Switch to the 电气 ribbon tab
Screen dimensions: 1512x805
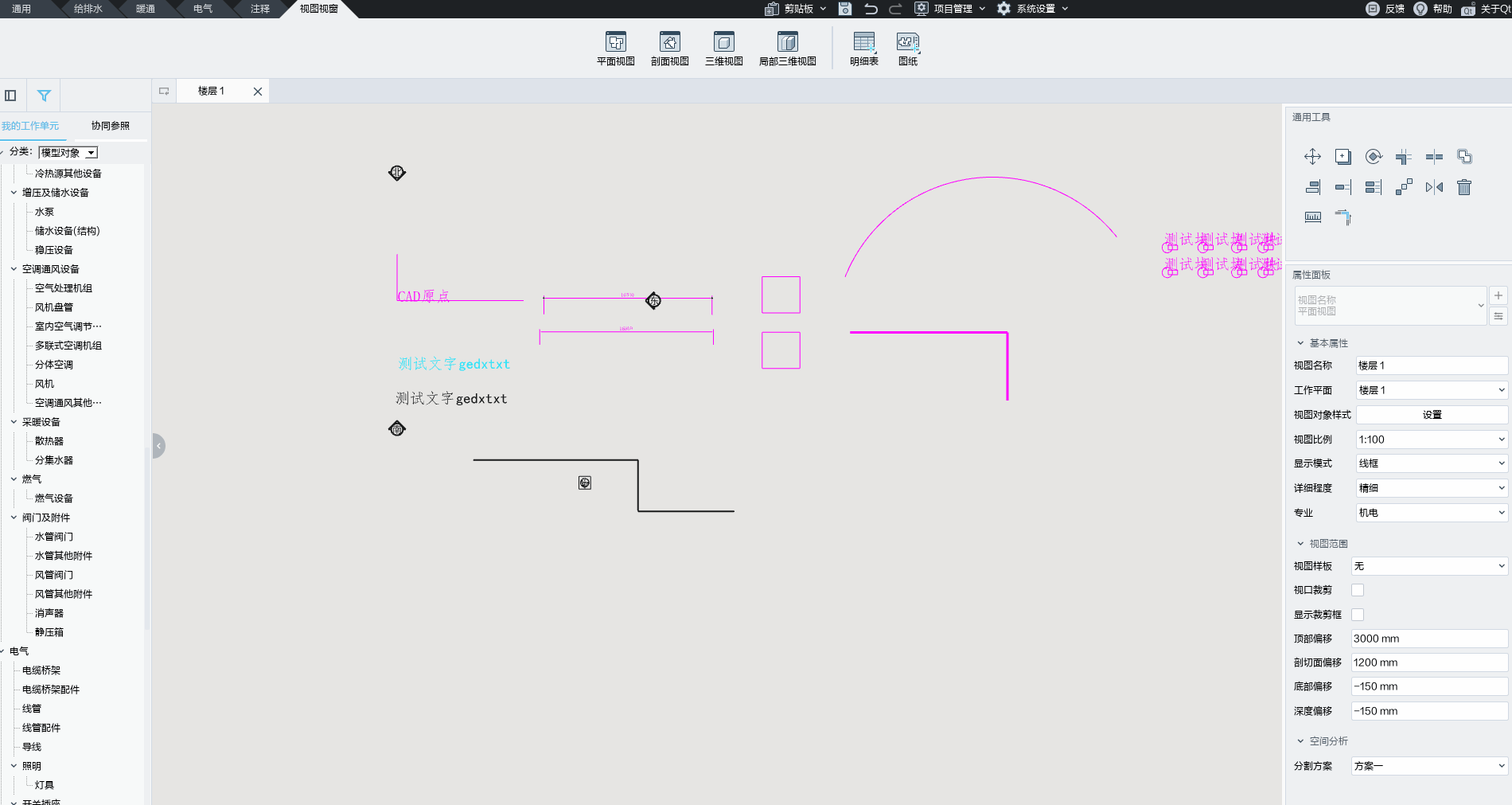(203, 9)
